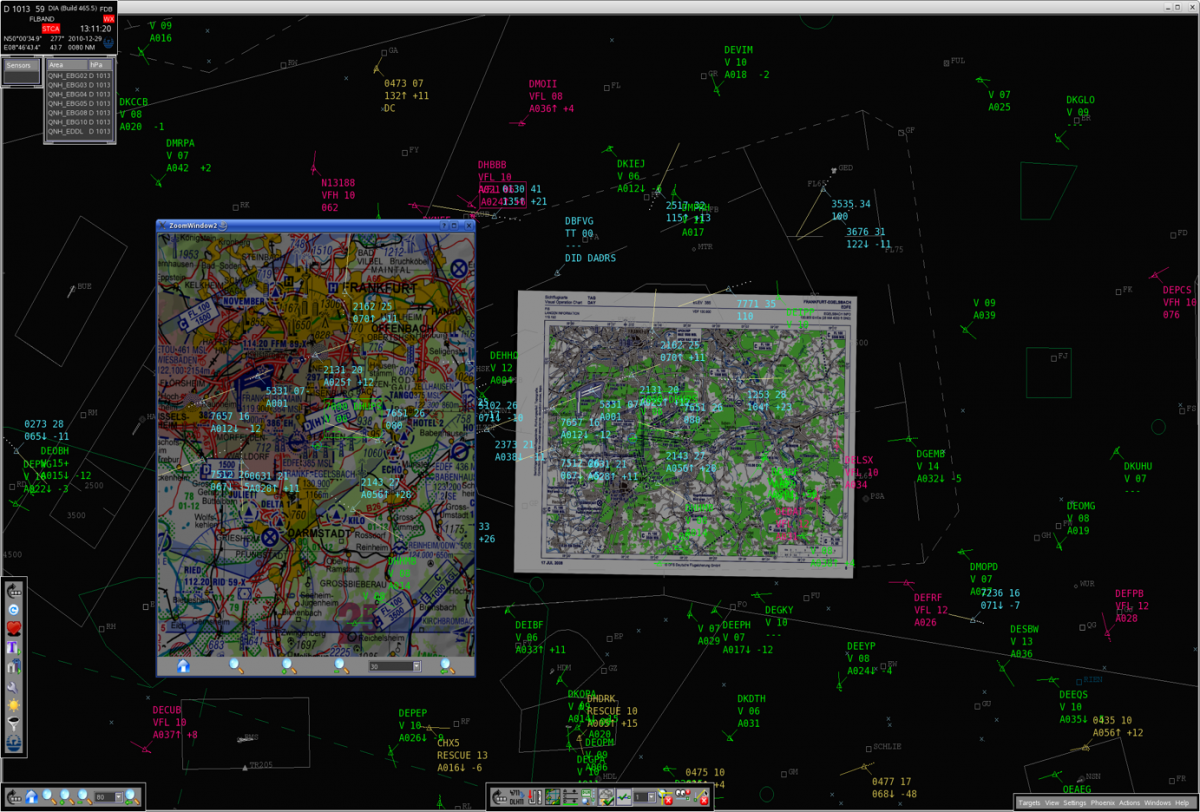Open the funnel filter tool
The width and height of the screenshot is (1200, 812).
(14, 724)
